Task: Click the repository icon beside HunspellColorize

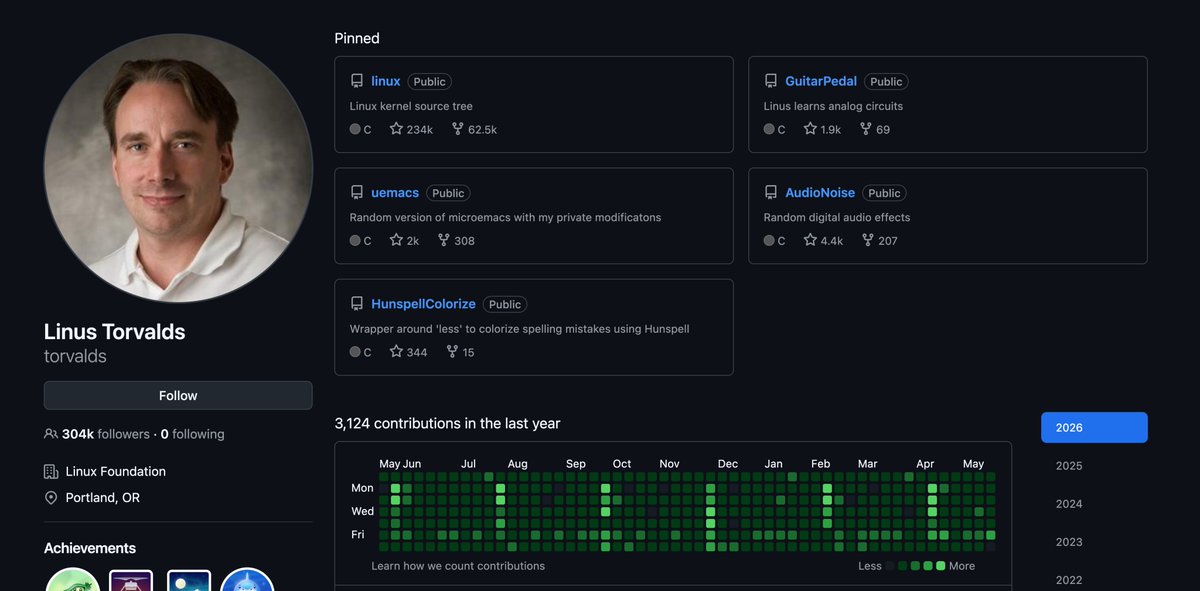Action: tap(357, 303)
